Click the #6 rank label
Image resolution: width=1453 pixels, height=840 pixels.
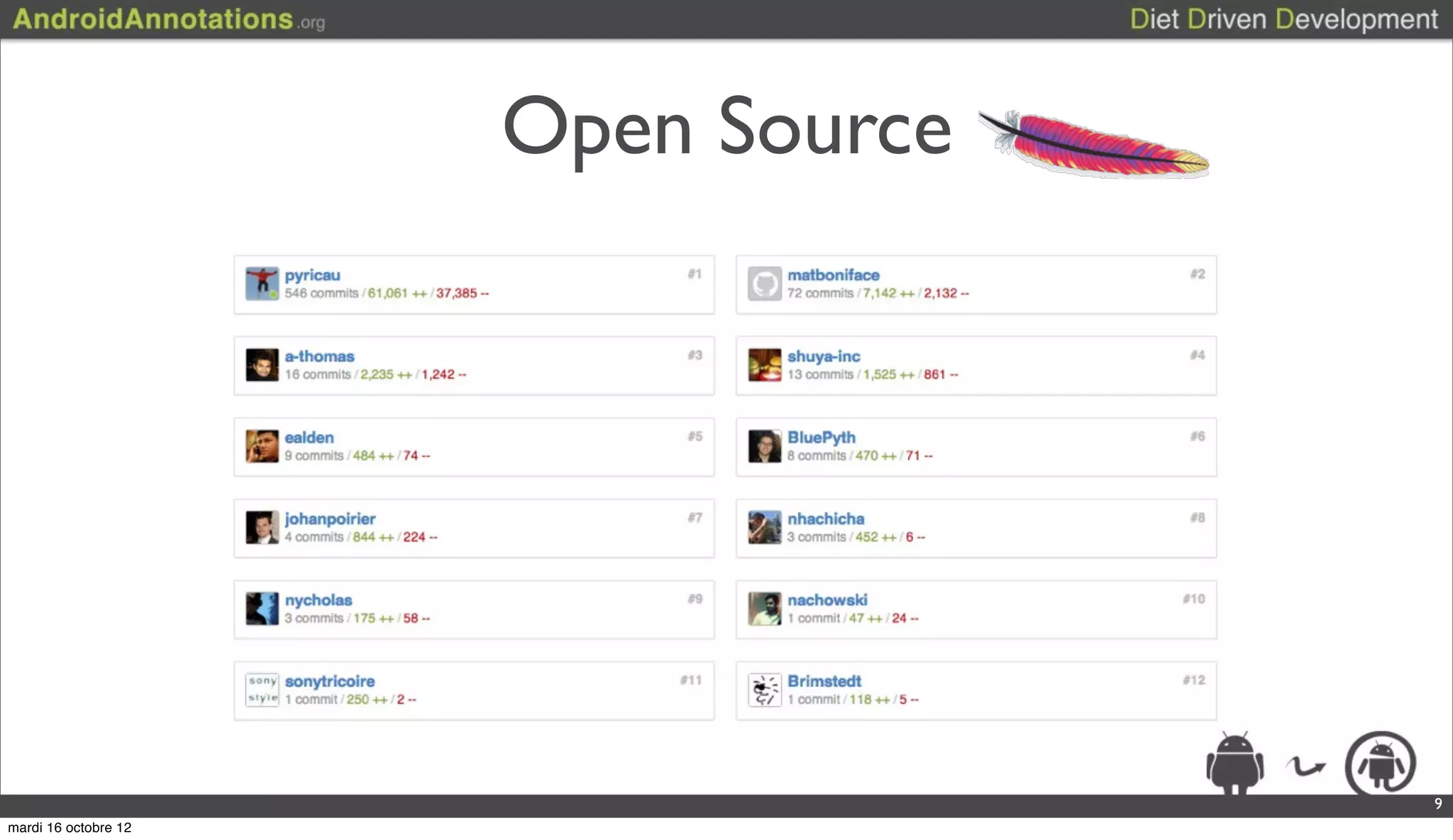click(1198, 436)
